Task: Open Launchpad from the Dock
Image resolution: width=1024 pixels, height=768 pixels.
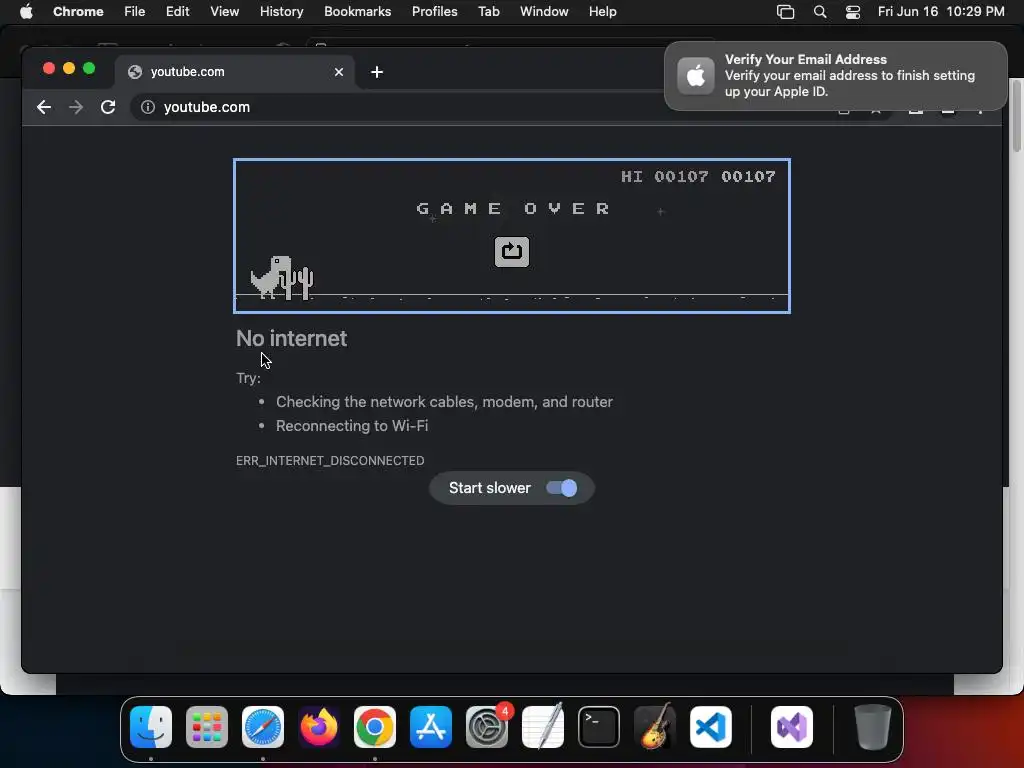Action: click(207, 727)
